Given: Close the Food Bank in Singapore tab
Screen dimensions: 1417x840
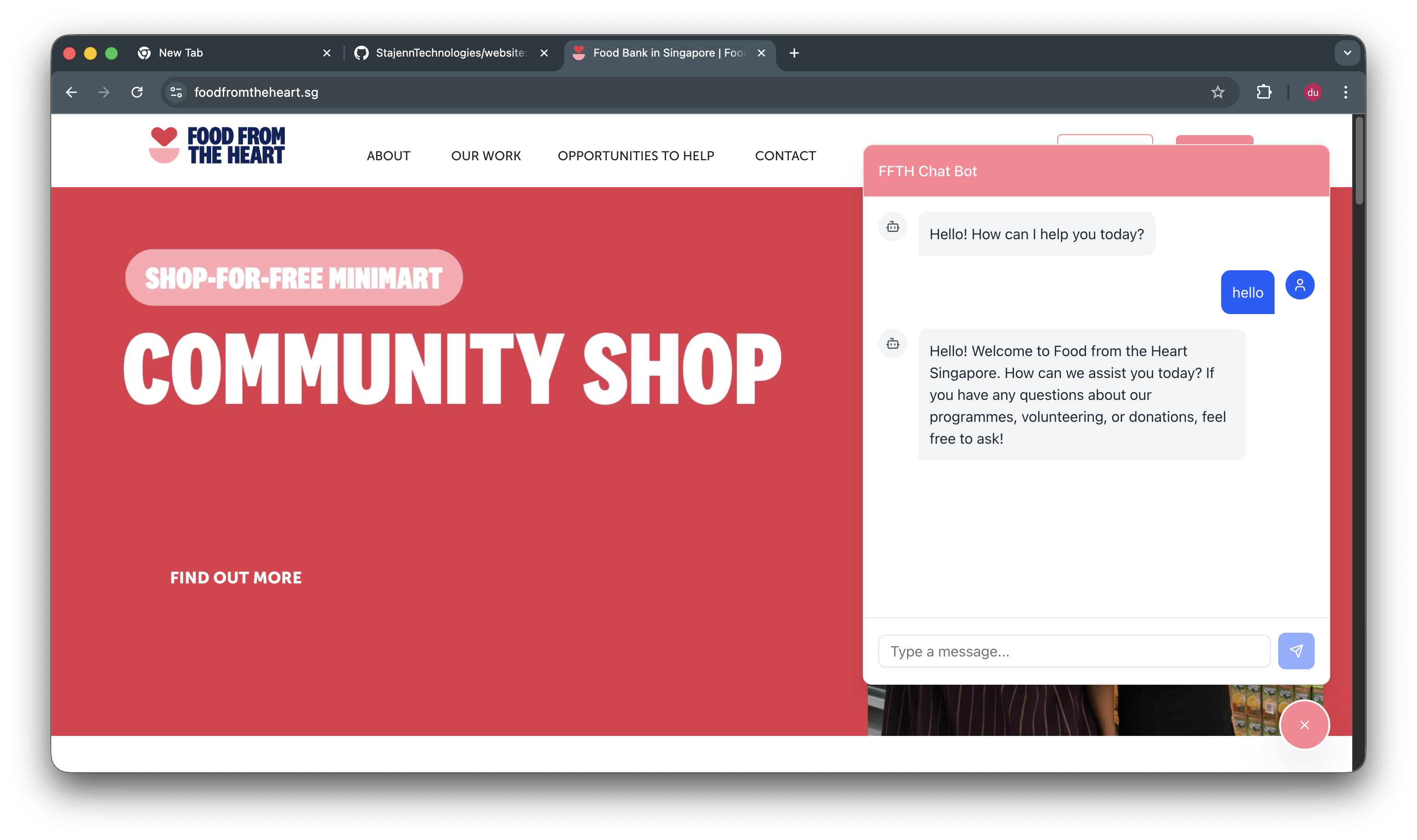Looking at the screenshot, I should [x=762, y=52].
